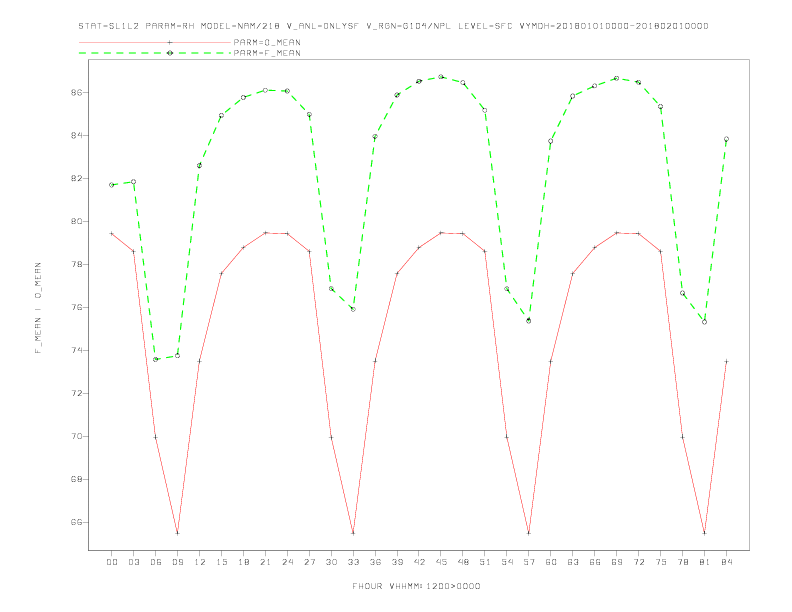Select the red O_MEAN data point at hour 84
Image resolution: width=792 pixels, height=612 pixels.
(726, 362)
